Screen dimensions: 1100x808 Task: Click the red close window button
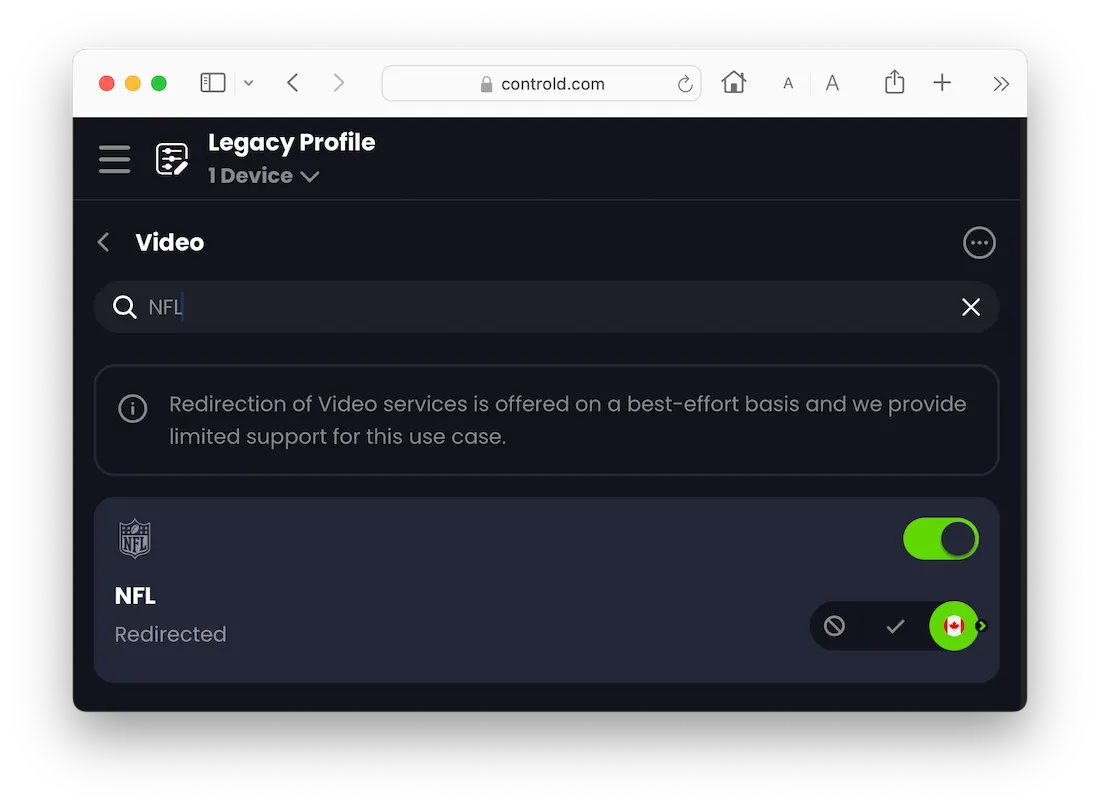(x=107, y=83)
